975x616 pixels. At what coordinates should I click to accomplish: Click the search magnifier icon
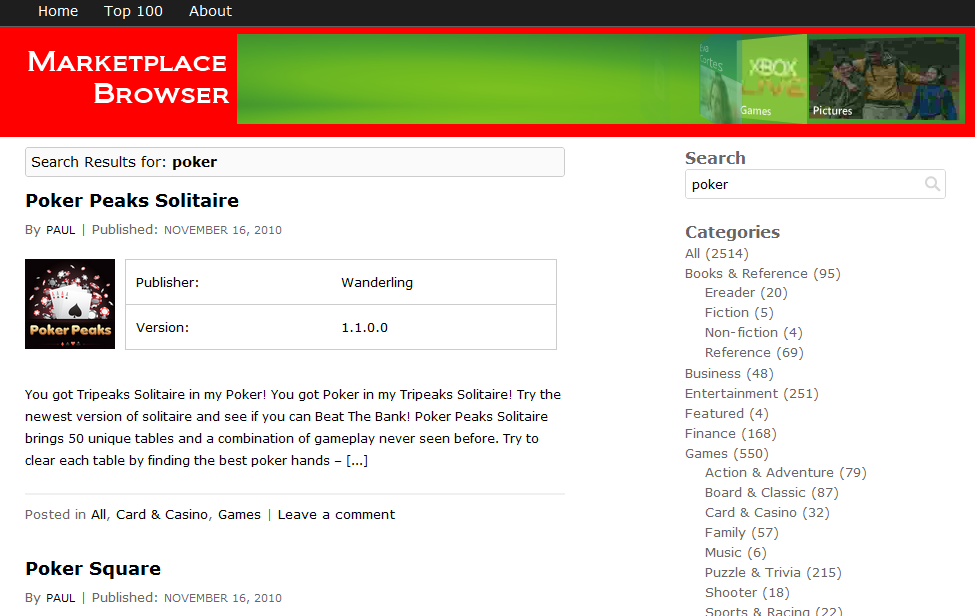click(932, 184)
